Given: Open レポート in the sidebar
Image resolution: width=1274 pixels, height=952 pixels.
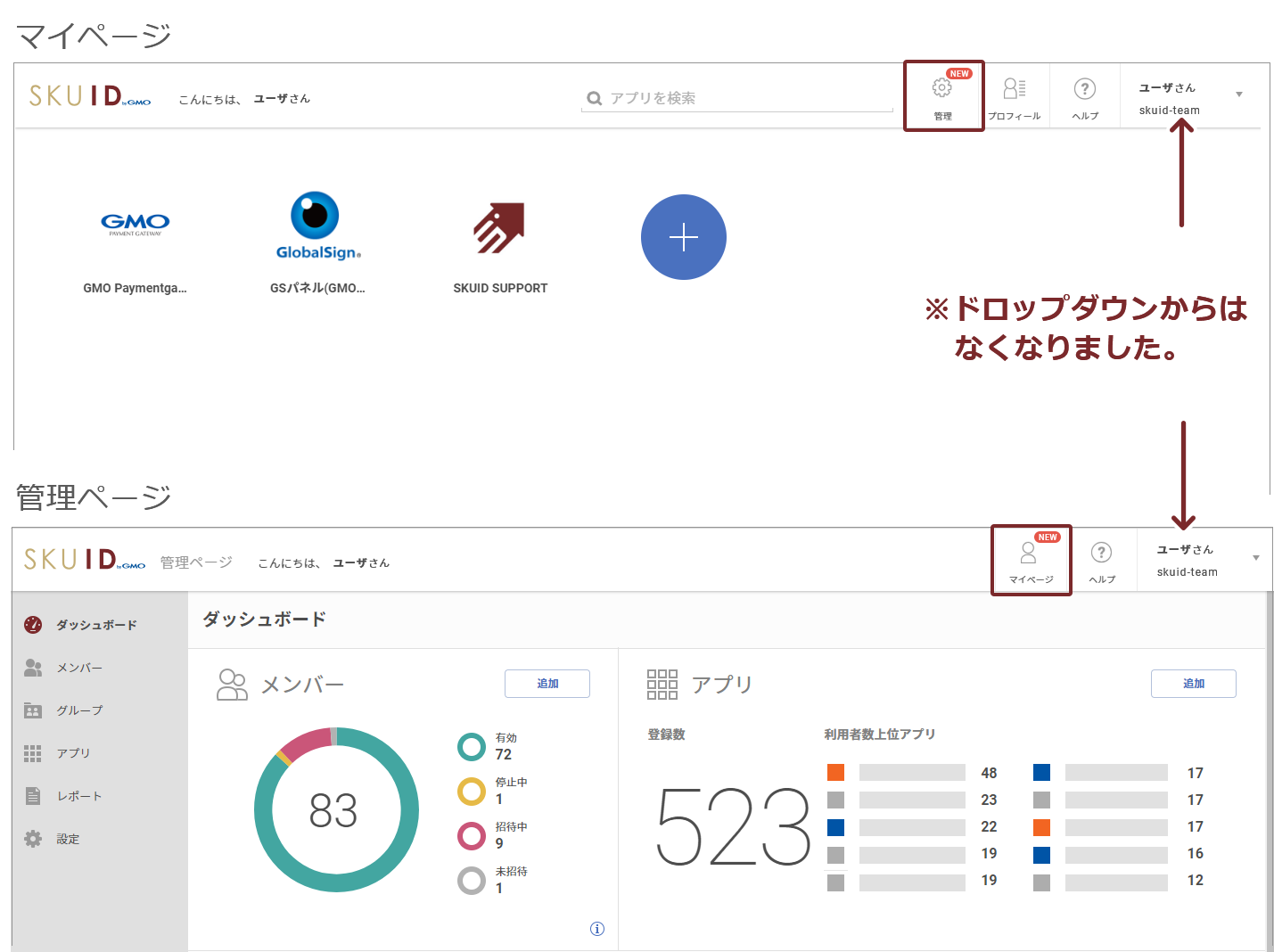Looking at the screenshot, I should 79,796.
